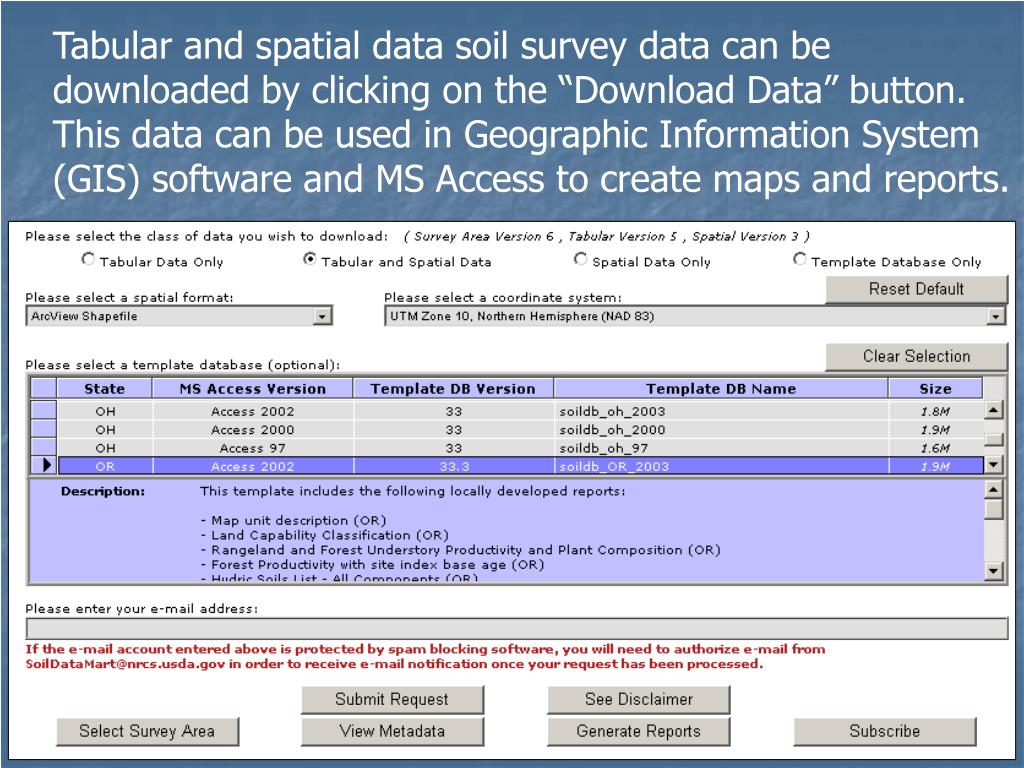Image resolution: width=1024 pixels, height=768 pixels.
Task: Select the Tabular Data Only radio button
Action: click(88, 259)
